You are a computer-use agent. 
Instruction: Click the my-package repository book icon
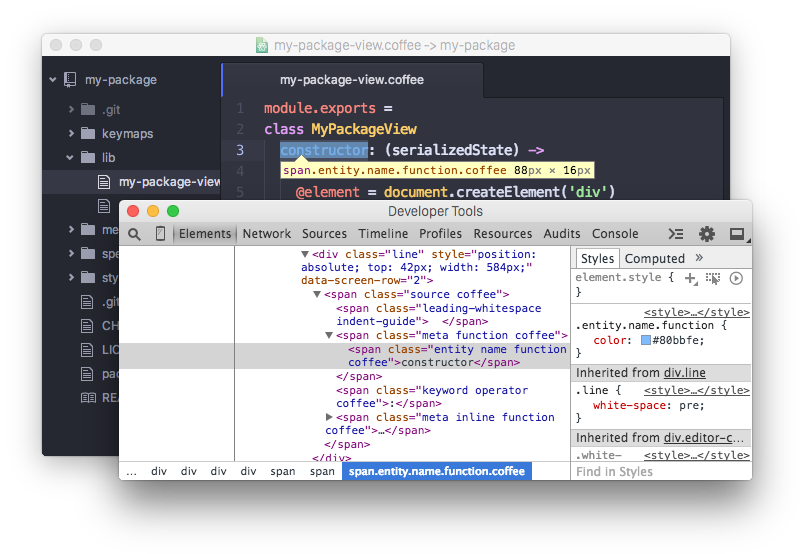(x=70, y=80)
